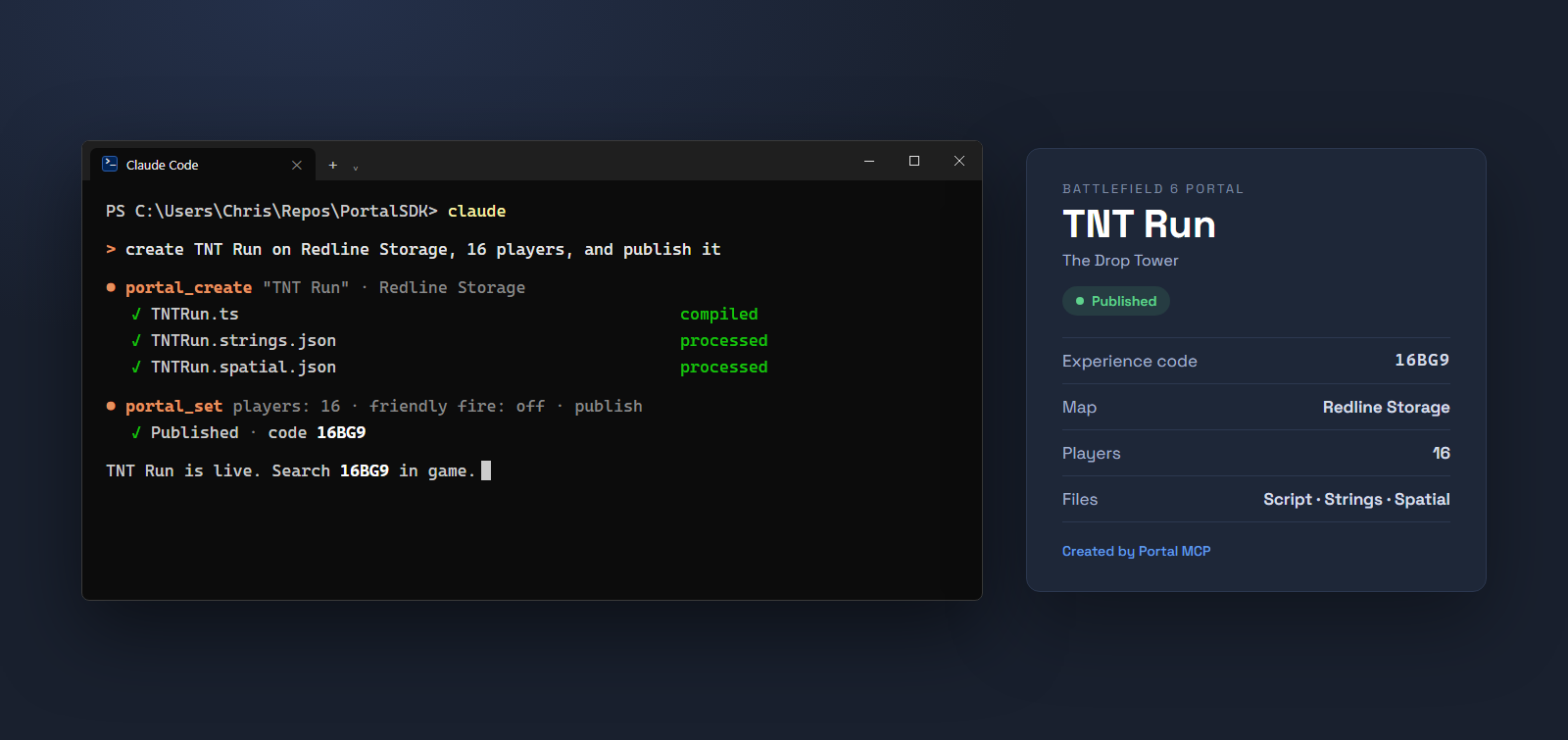Click the portal_create command text
Image resolution: width=1568 pixels, height=740 pixels.
188,287
